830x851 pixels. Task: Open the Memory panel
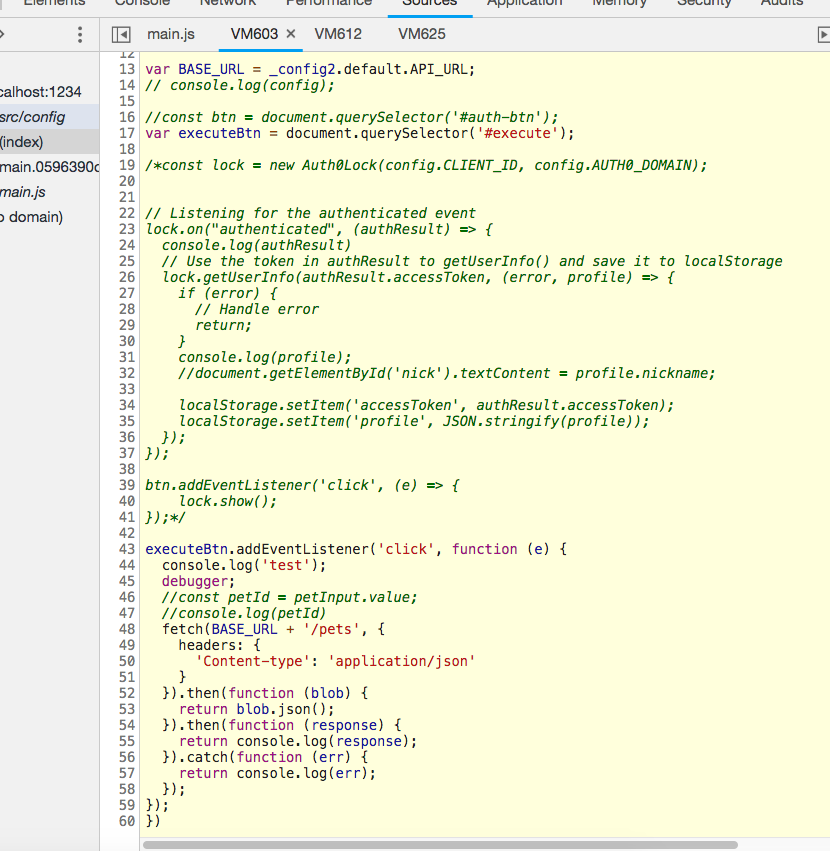[619, 3]
